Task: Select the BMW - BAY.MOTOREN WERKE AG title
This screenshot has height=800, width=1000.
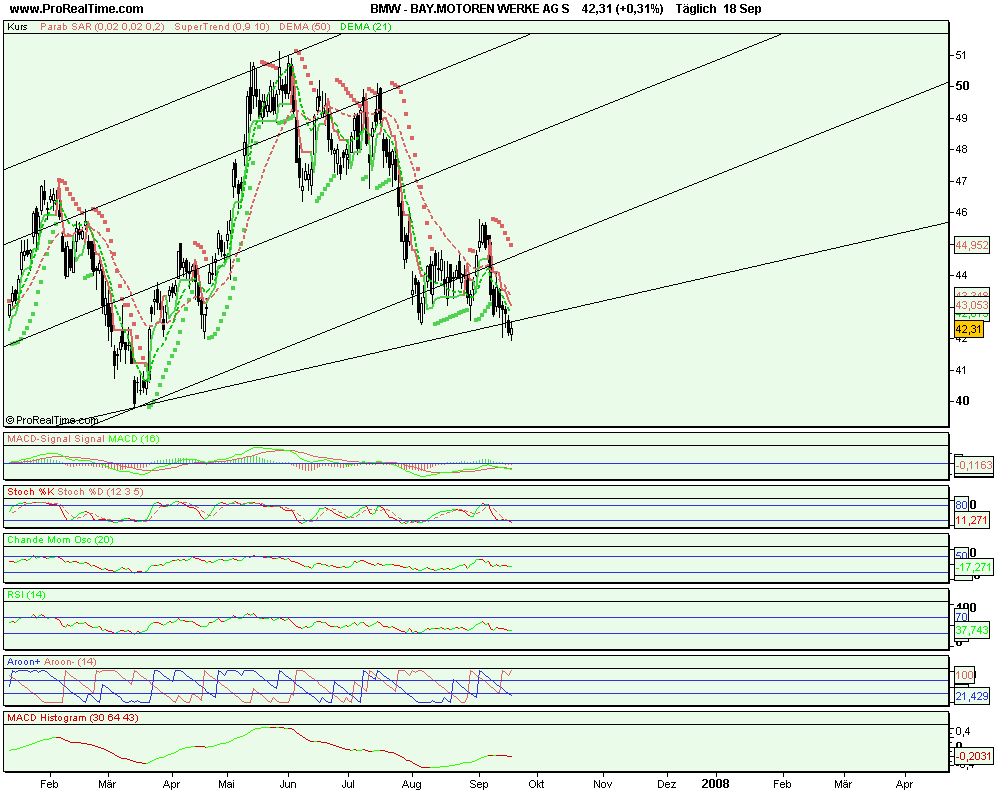Action: (x=470, y=9)
